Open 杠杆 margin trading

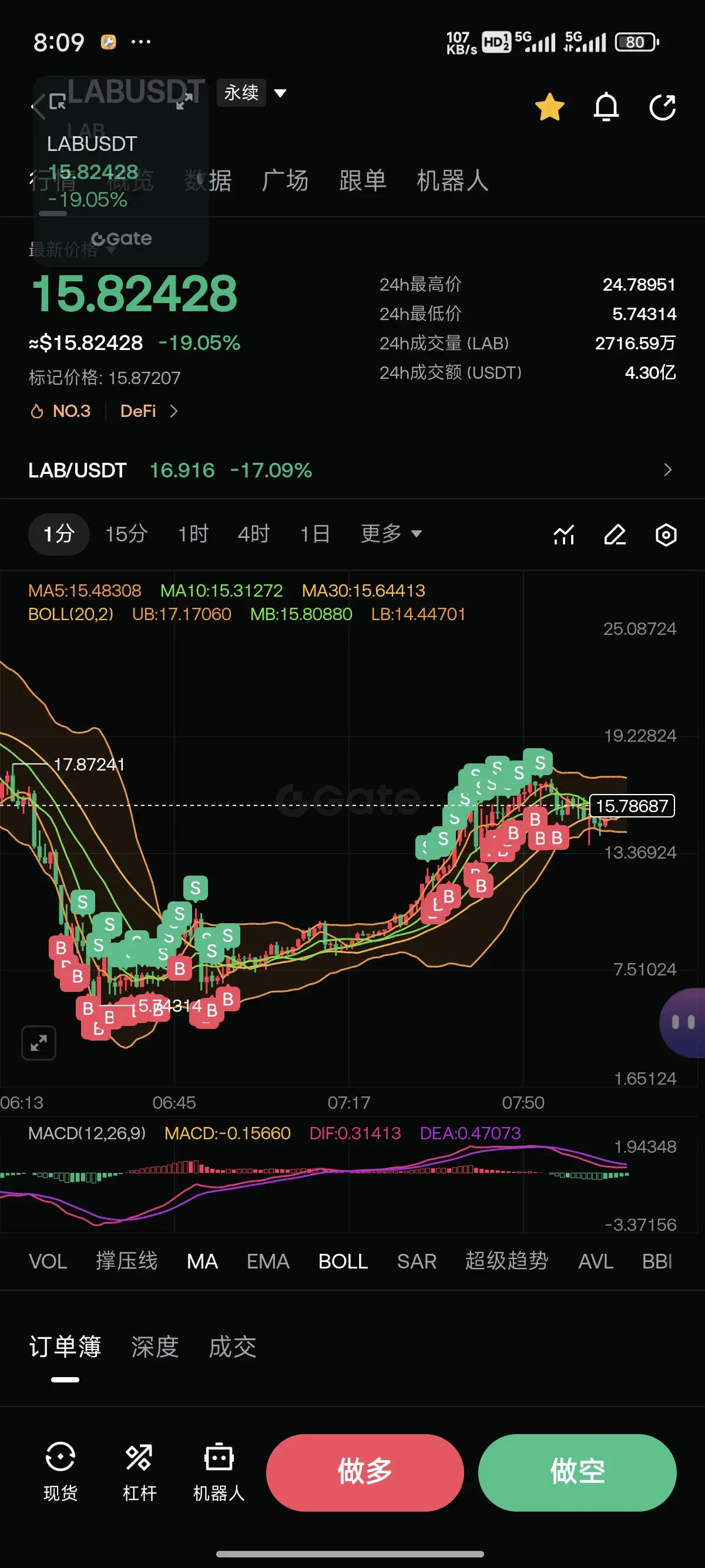pyautogui.click(x=139, y=1472)
